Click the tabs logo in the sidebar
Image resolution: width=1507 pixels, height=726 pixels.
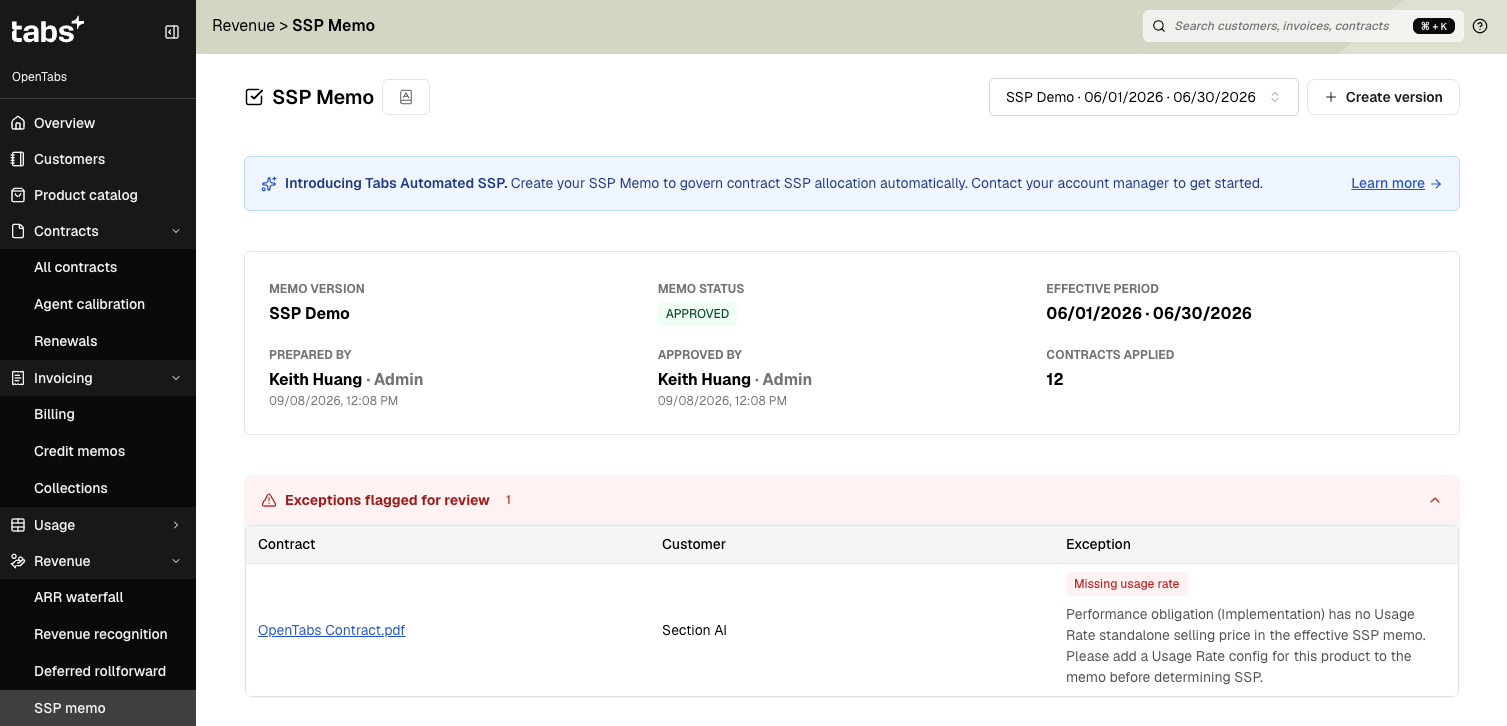click(47, 30)
